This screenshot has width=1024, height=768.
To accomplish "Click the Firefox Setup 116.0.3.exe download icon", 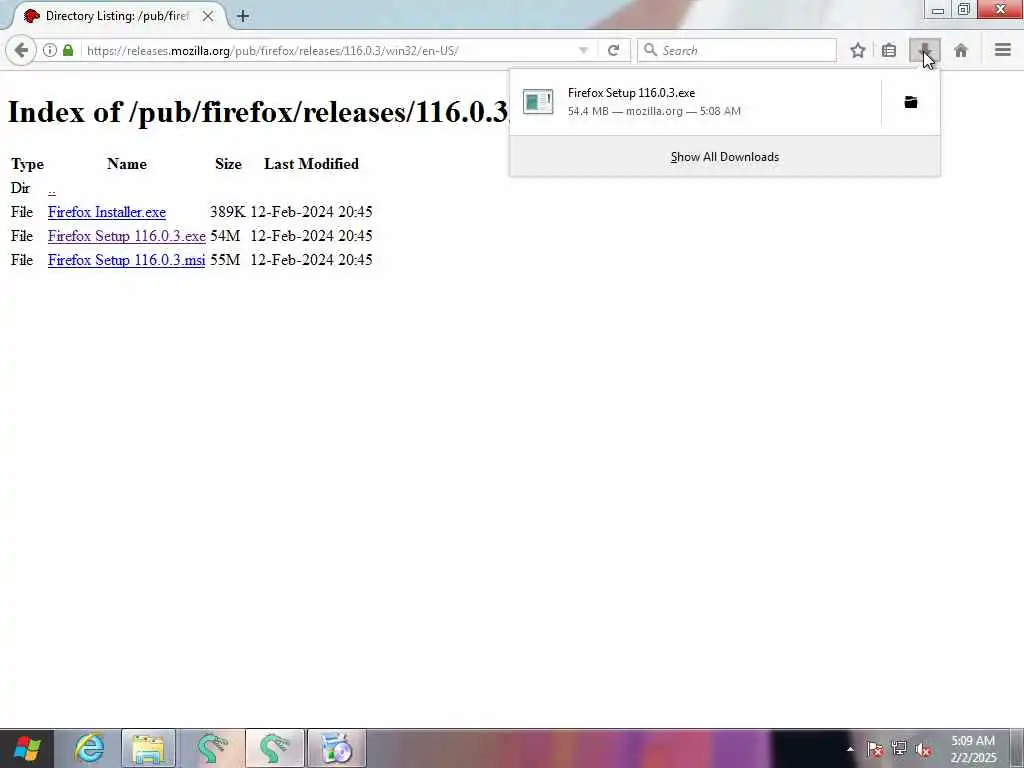I will [x=538, y=102].
